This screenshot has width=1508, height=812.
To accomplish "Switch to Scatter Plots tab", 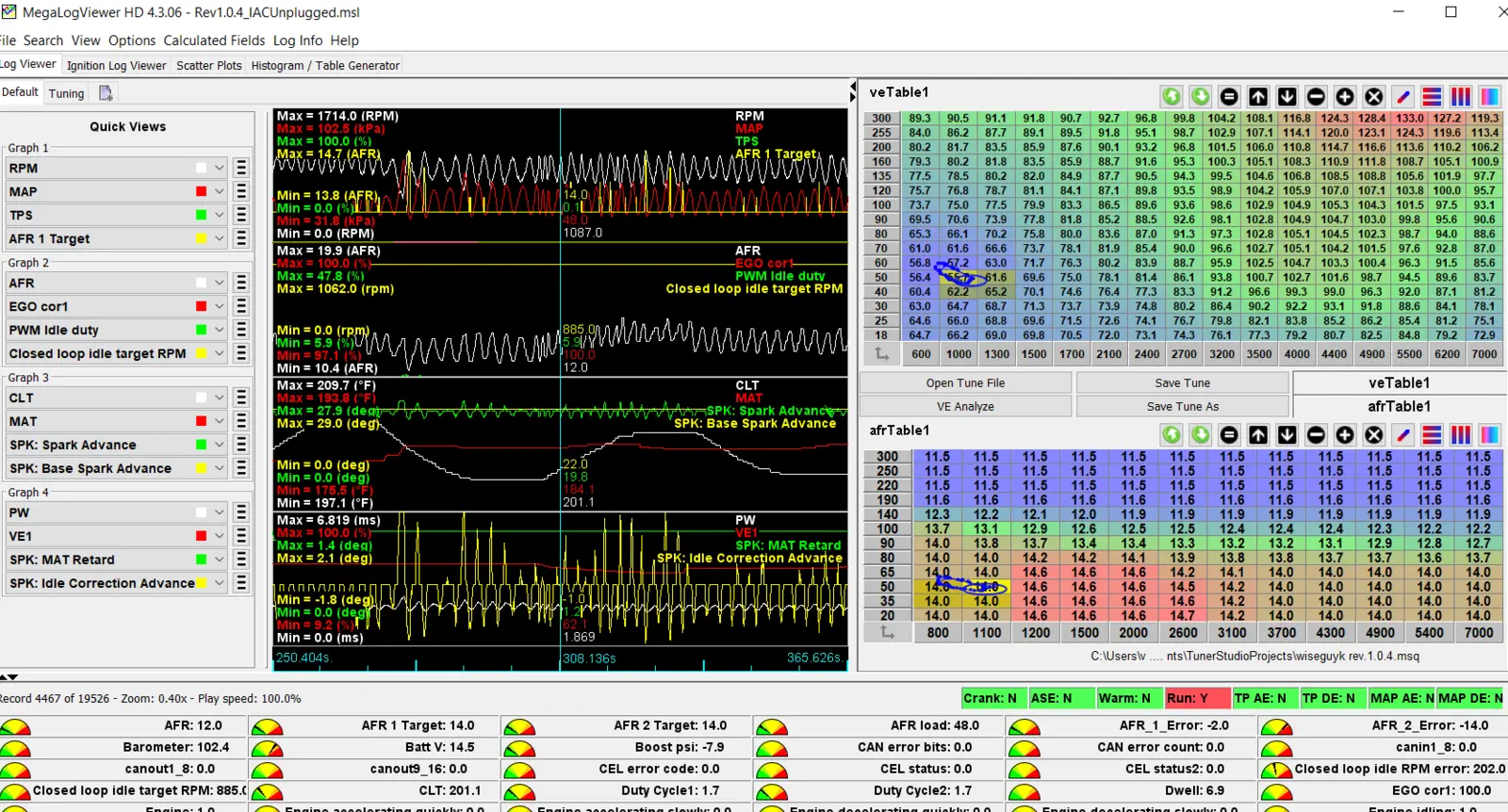I will [x=209, y=65].
